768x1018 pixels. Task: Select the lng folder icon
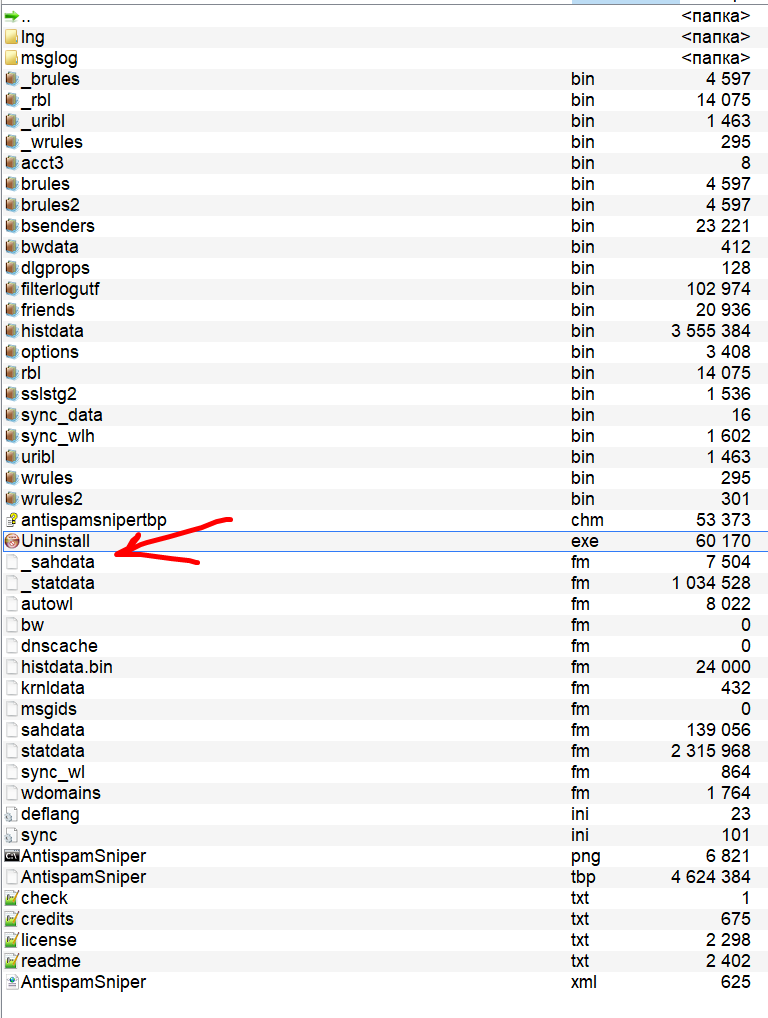click(12, 37)
